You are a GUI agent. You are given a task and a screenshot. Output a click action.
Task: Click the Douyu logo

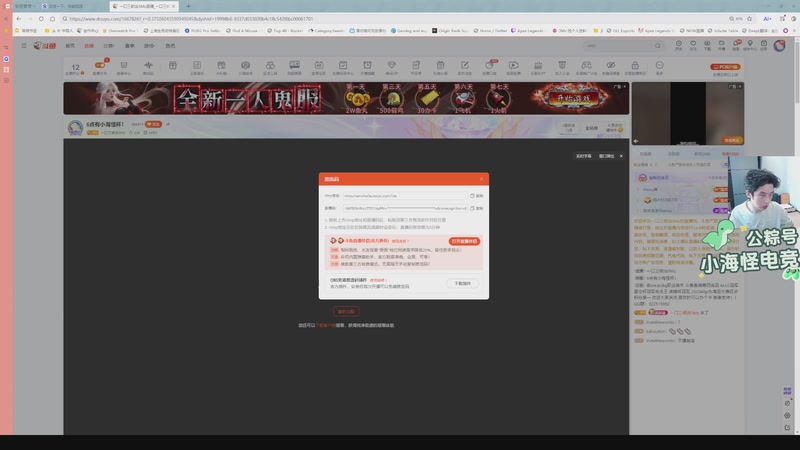[44, 45]
